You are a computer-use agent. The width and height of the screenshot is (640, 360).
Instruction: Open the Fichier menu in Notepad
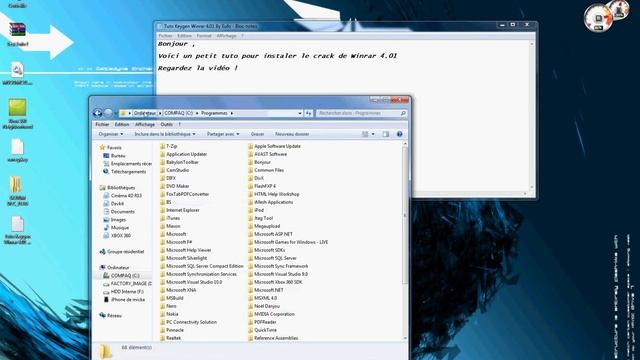point(165,36)
